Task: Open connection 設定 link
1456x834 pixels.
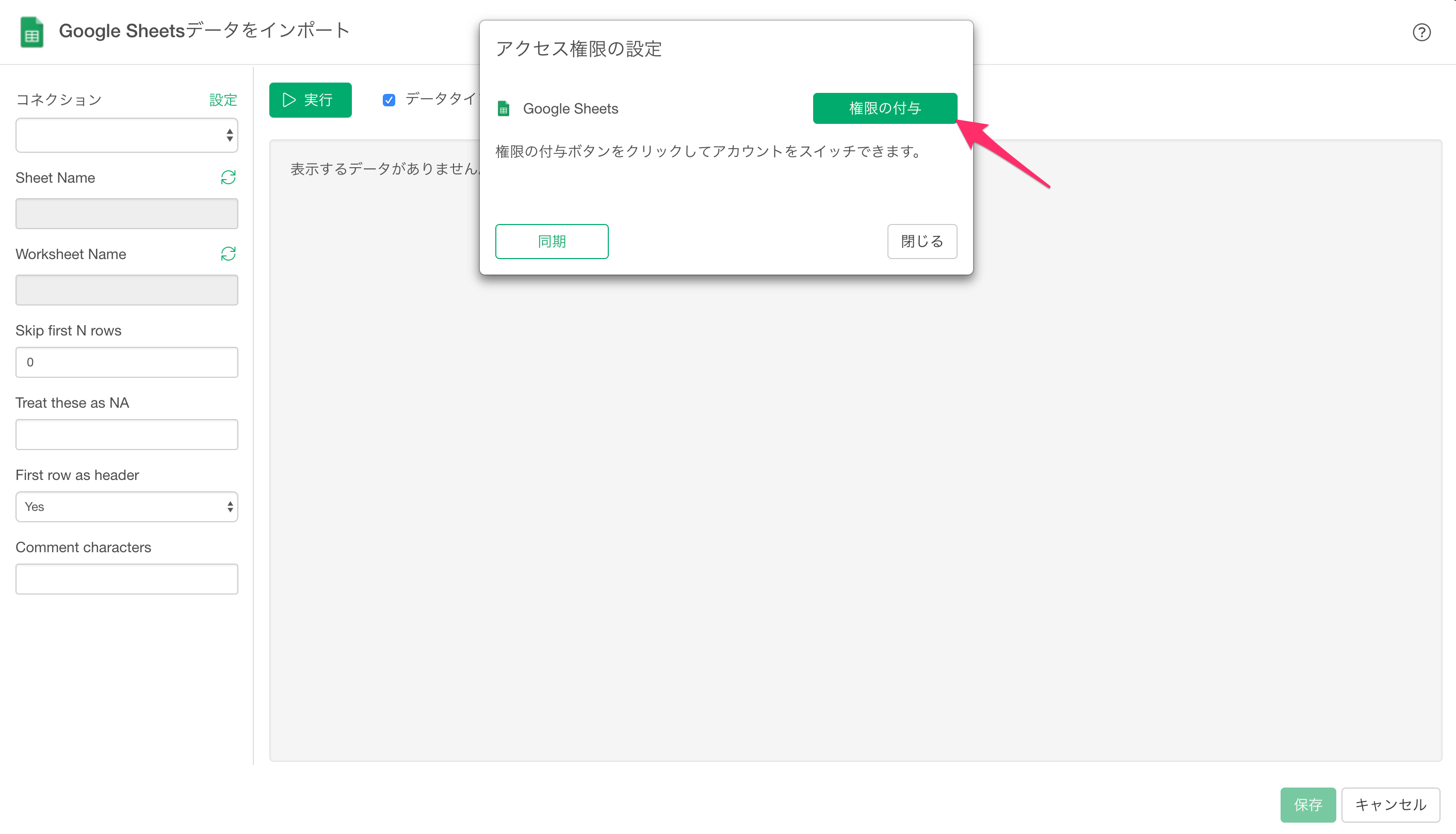Action: pos(223,100)
